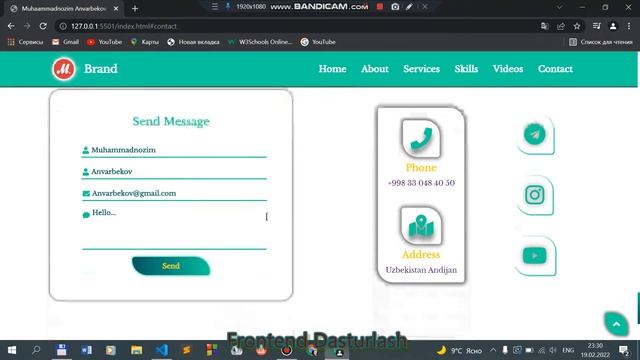Open ENG language switcher in tray
The image size is (640, 360).
pyautogui.click(x=568, y=350)
